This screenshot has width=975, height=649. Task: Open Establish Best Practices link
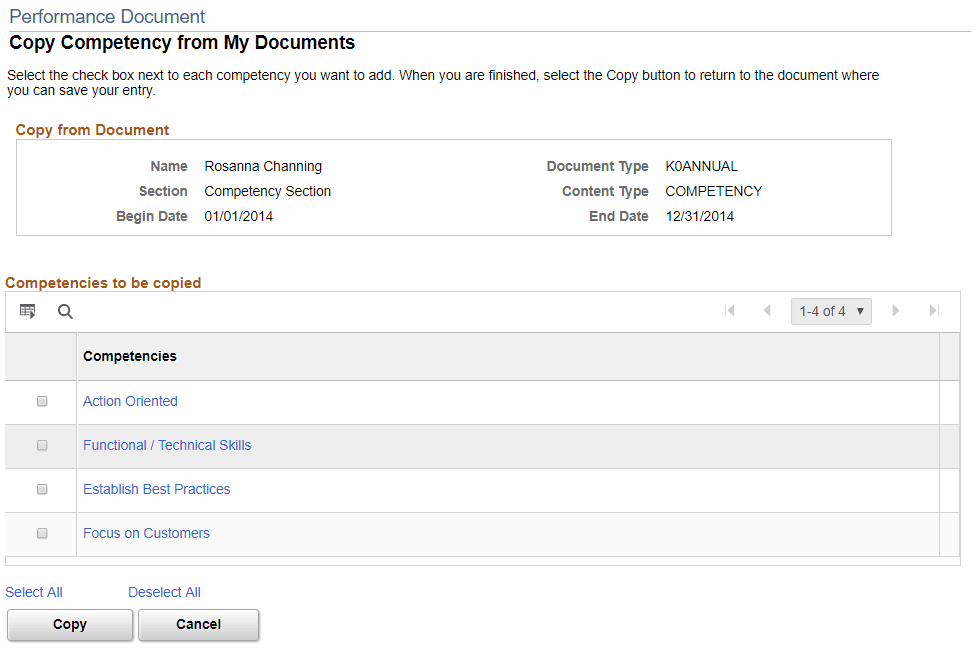[x=156, y=489]
